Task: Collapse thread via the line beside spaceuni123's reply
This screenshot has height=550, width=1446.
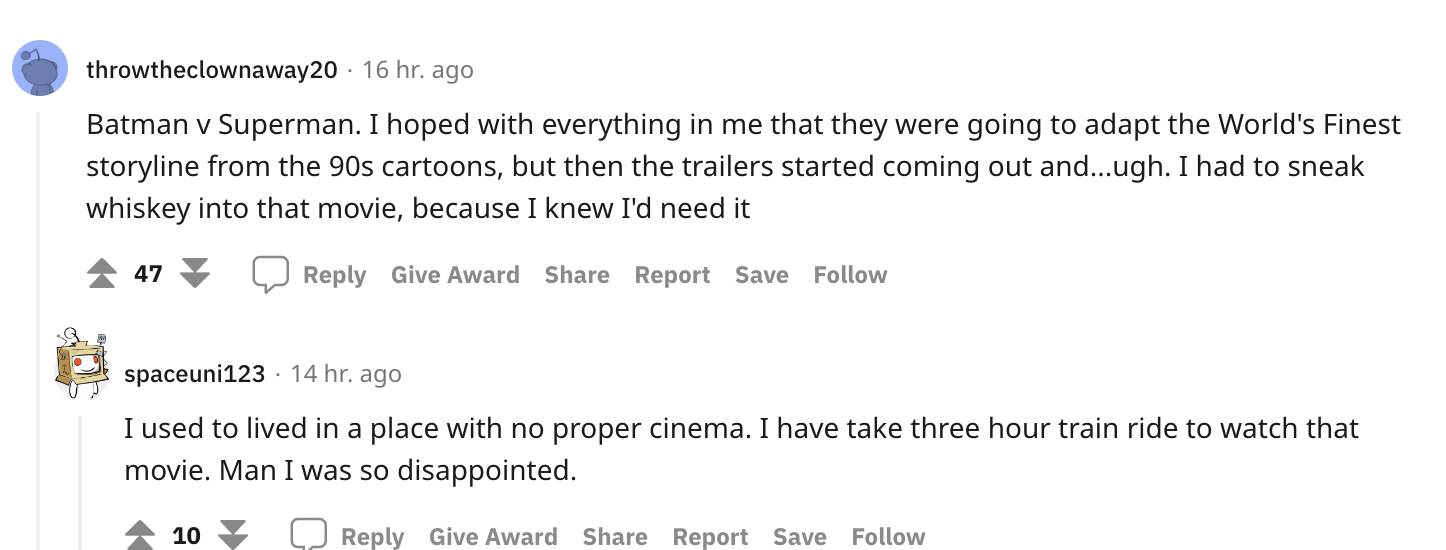Action: click(82, 480)
